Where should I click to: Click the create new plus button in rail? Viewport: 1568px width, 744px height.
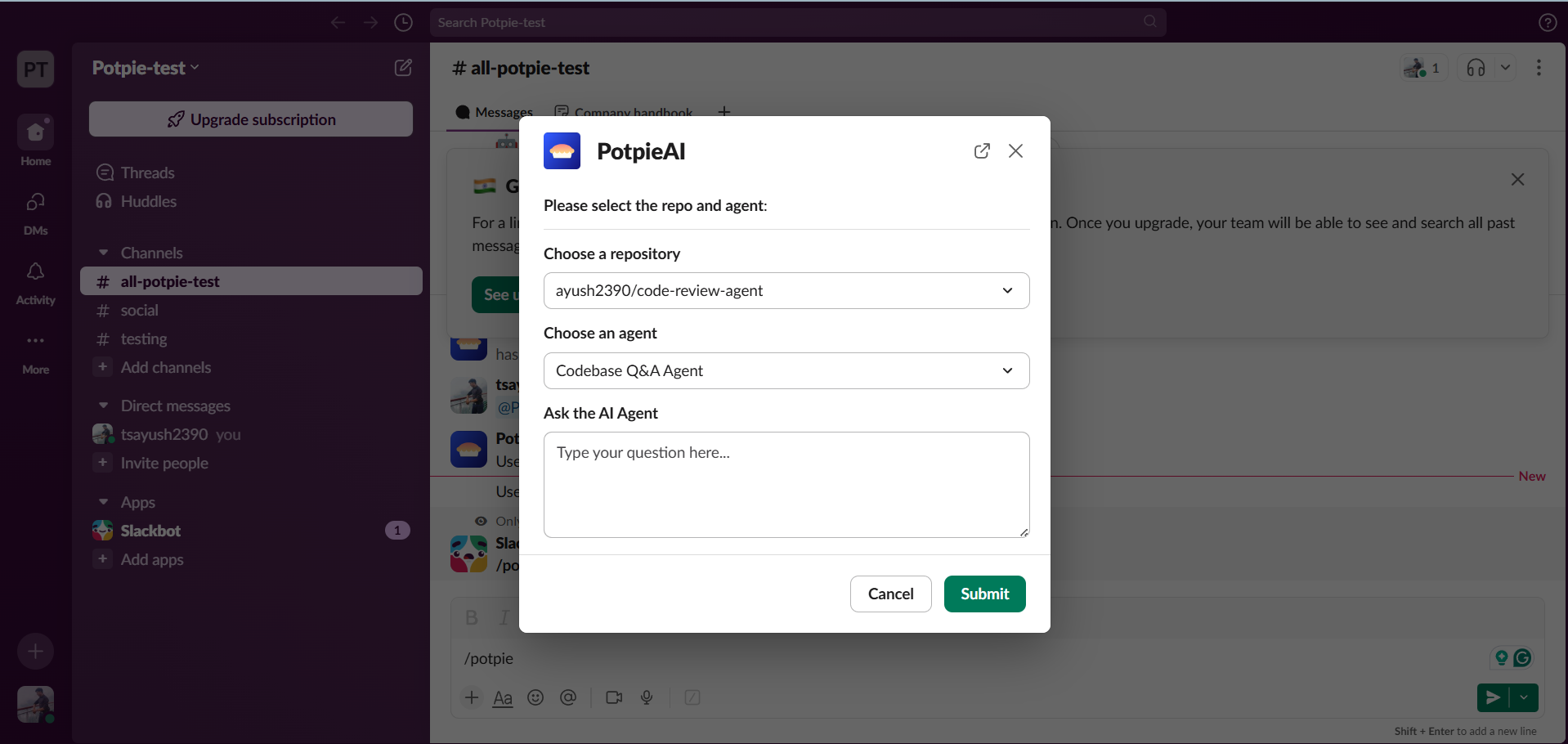[x=35, y=652]
